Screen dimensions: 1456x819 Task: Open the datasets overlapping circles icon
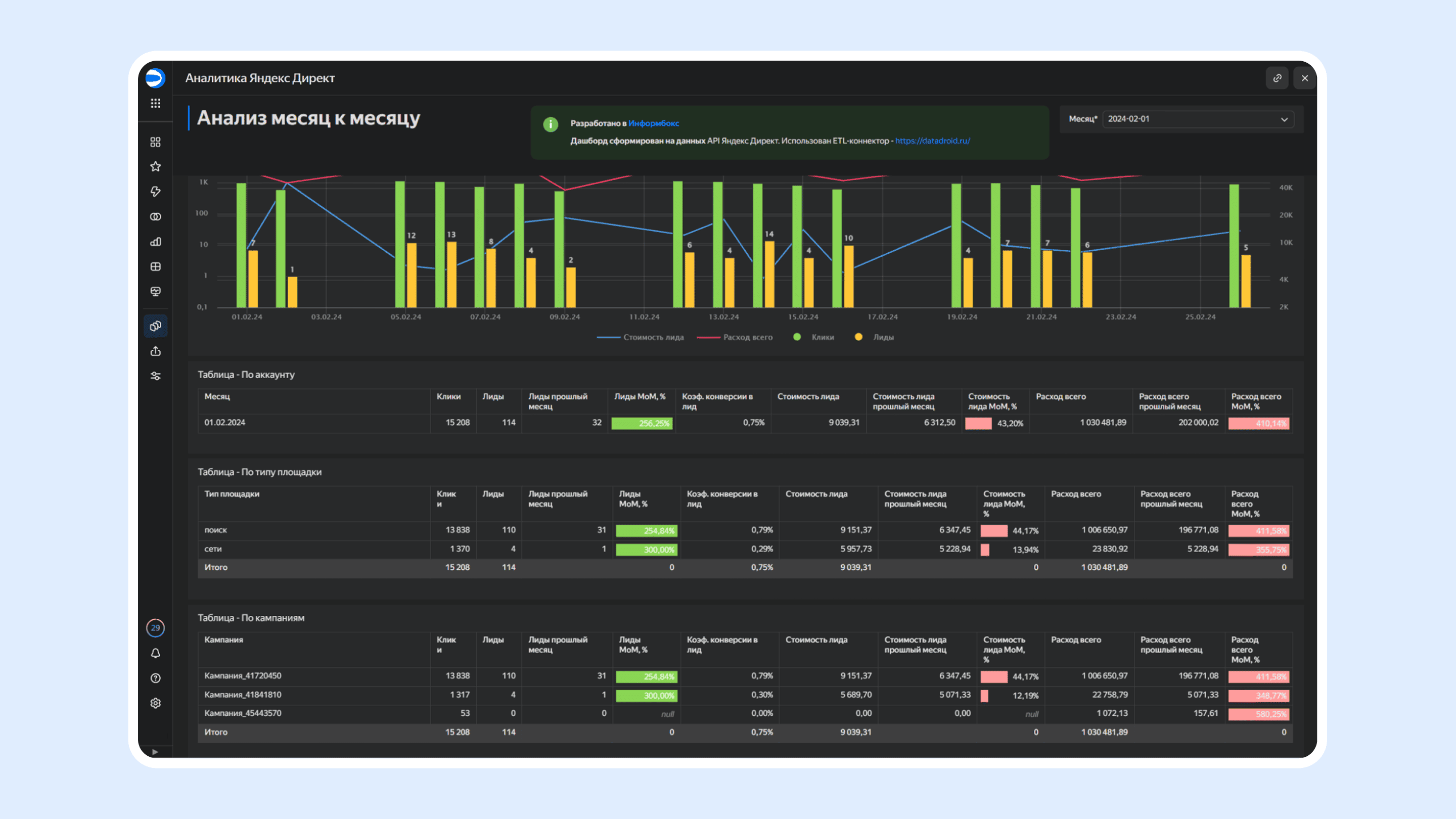tap(155, 217)
